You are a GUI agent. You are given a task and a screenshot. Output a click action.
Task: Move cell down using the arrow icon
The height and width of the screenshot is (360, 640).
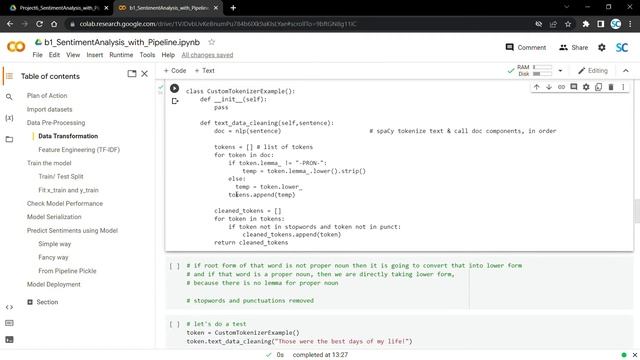(x=549, y=87)
